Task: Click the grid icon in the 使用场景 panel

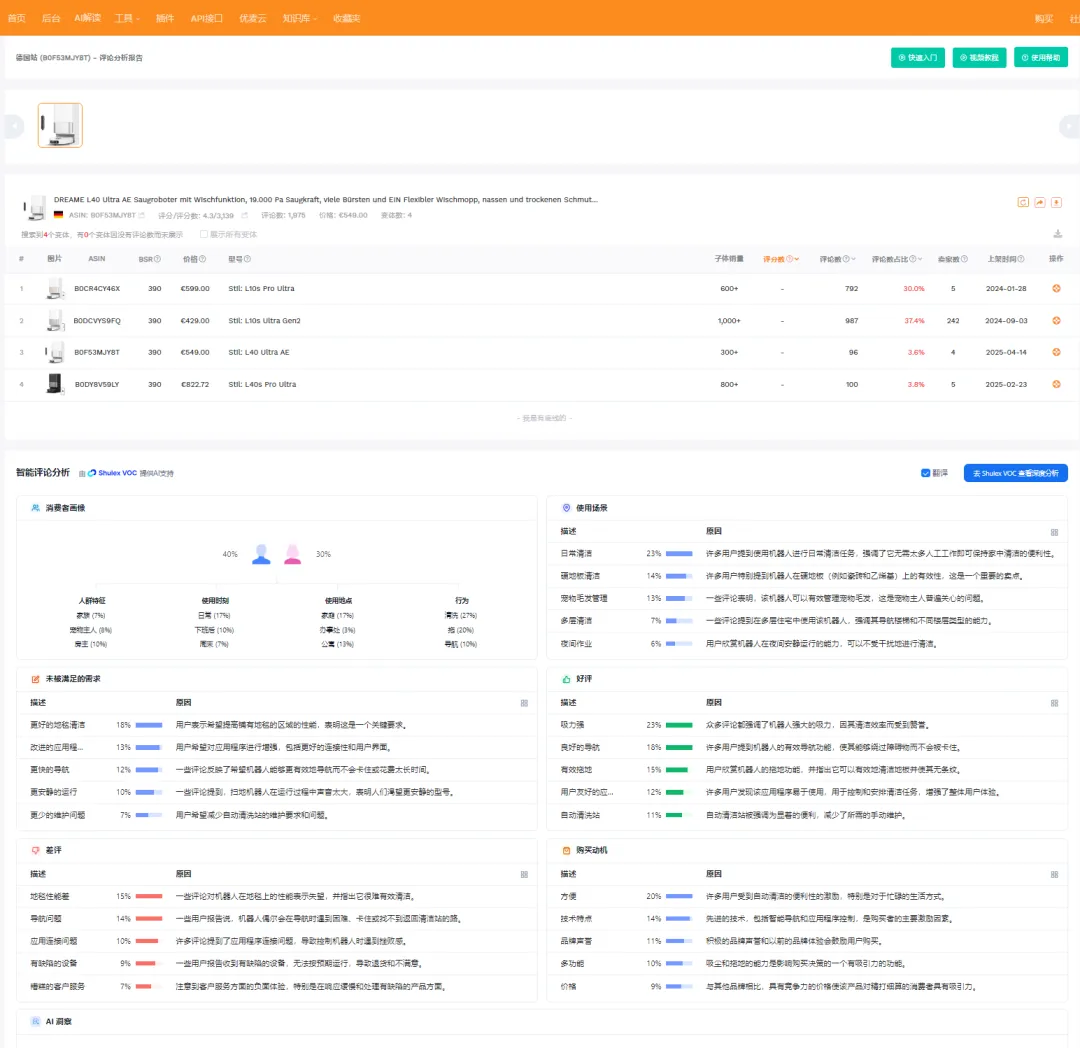Action: pyautogui.click(x=1054, y=532)
